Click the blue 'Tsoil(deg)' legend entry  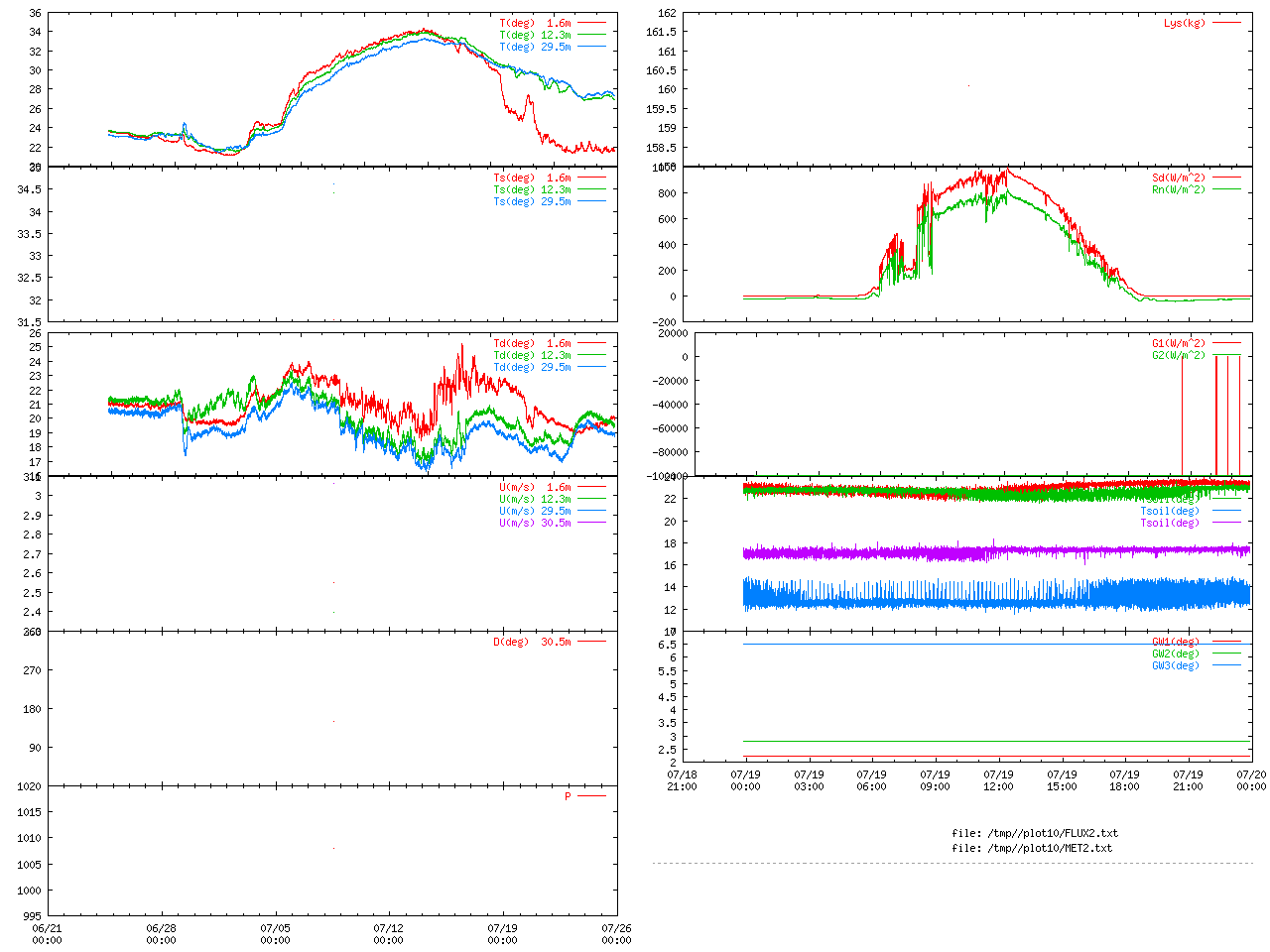[x=1190, y=511]
